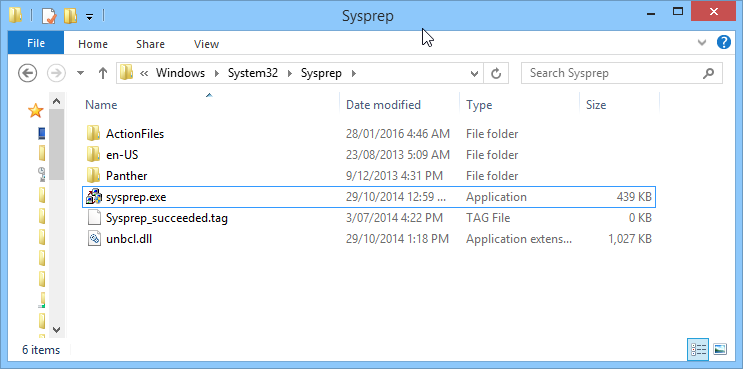Open recent locations dropdown arrow

click(x=81, y=73)
